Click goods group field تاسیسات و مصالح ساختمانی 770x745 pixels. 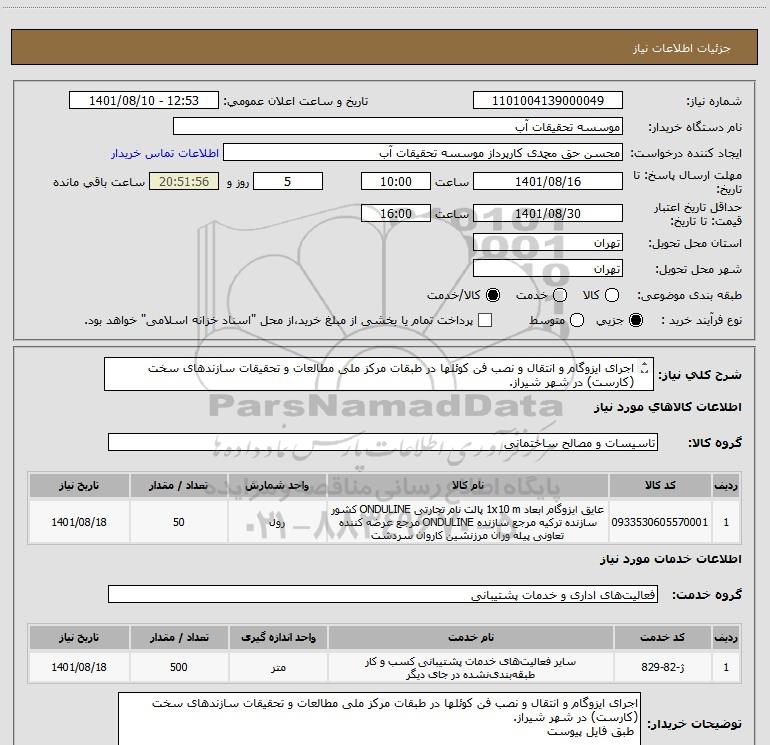(383, 442)
